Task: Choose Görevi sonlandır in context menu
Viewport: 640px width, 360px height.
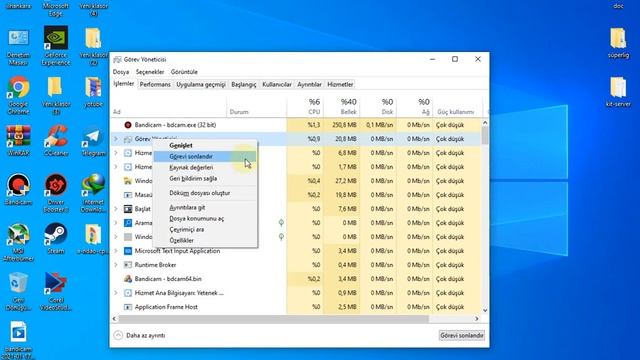Action: 205,156
